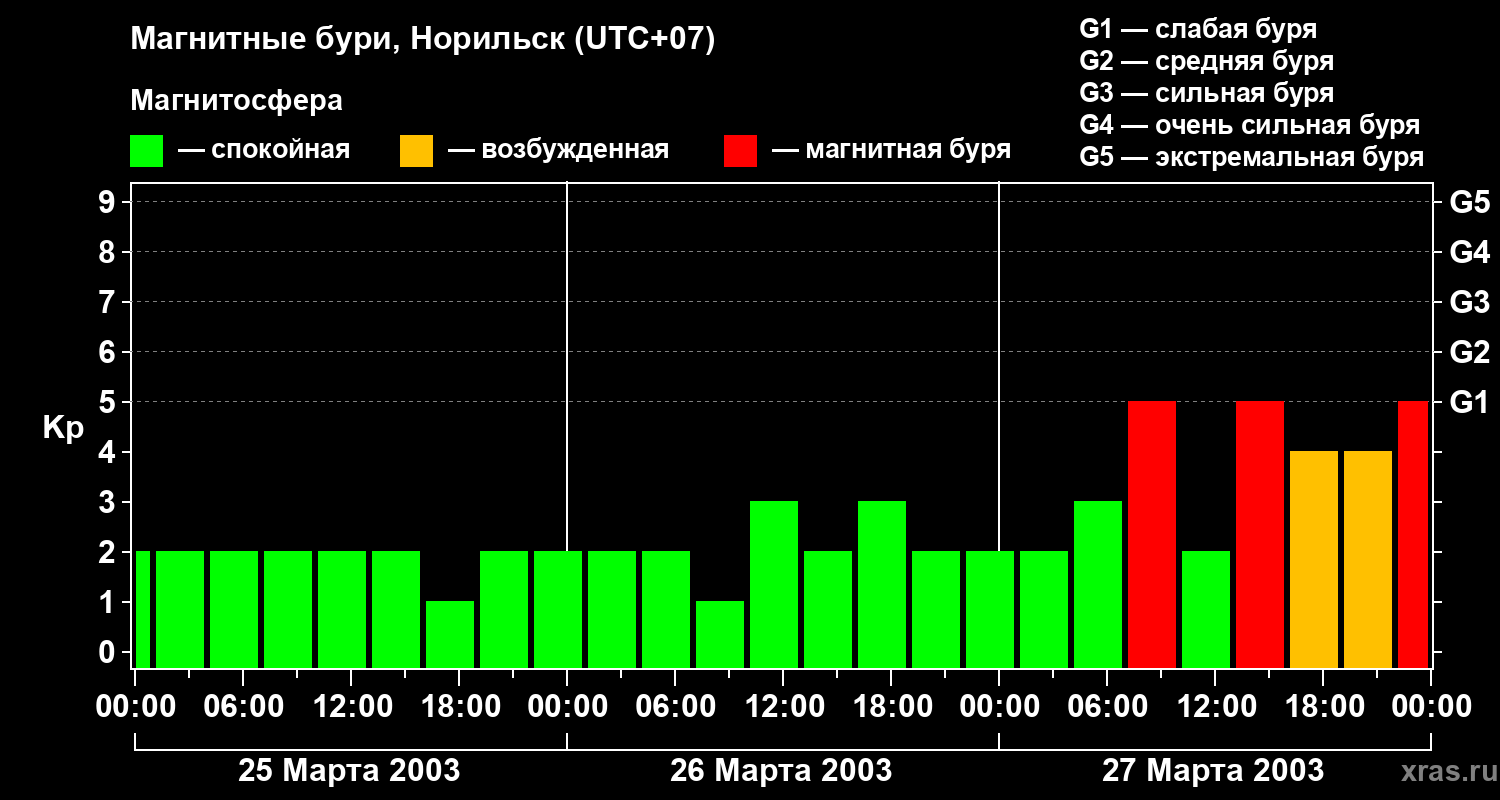
Task: Select the 'G5 — экстремальная буря' line
Action: pos(1252,158)
